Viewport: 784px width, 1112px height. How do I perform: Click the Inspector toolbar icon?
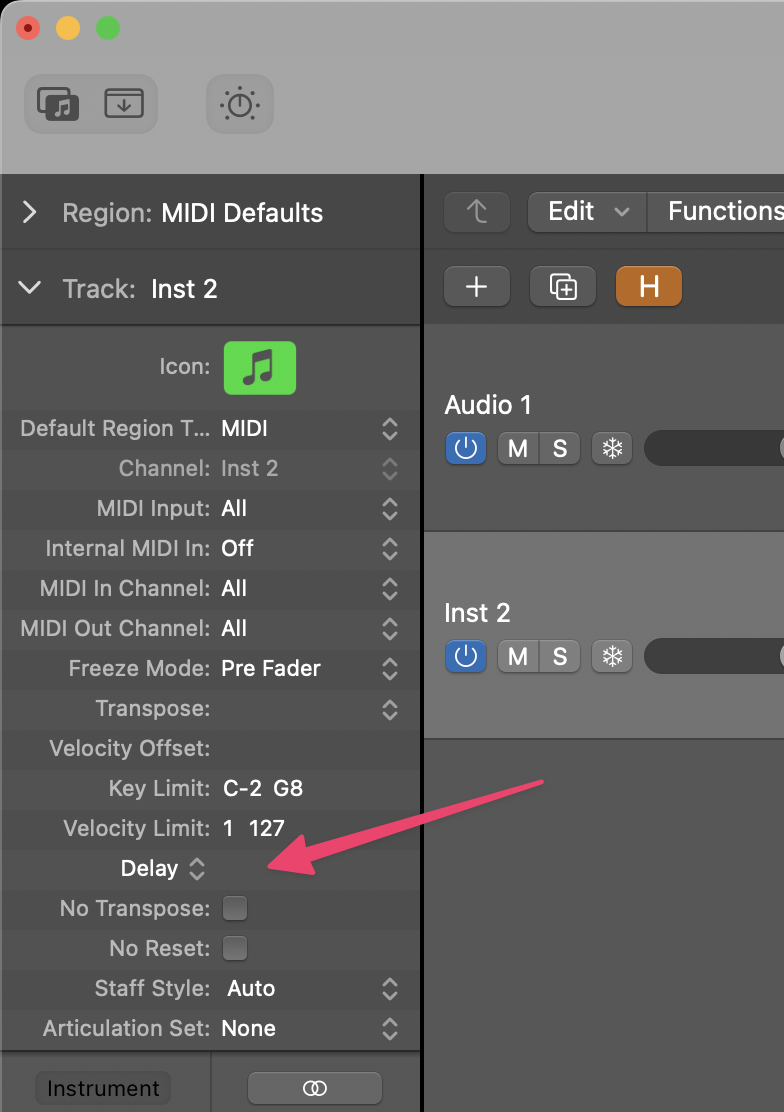coord(124,103)
